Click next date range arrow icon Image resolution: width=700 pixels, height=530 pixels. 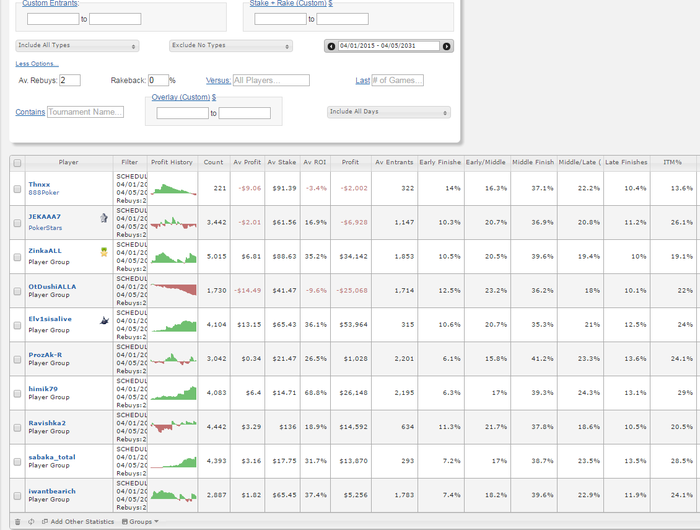coord(446,46)
